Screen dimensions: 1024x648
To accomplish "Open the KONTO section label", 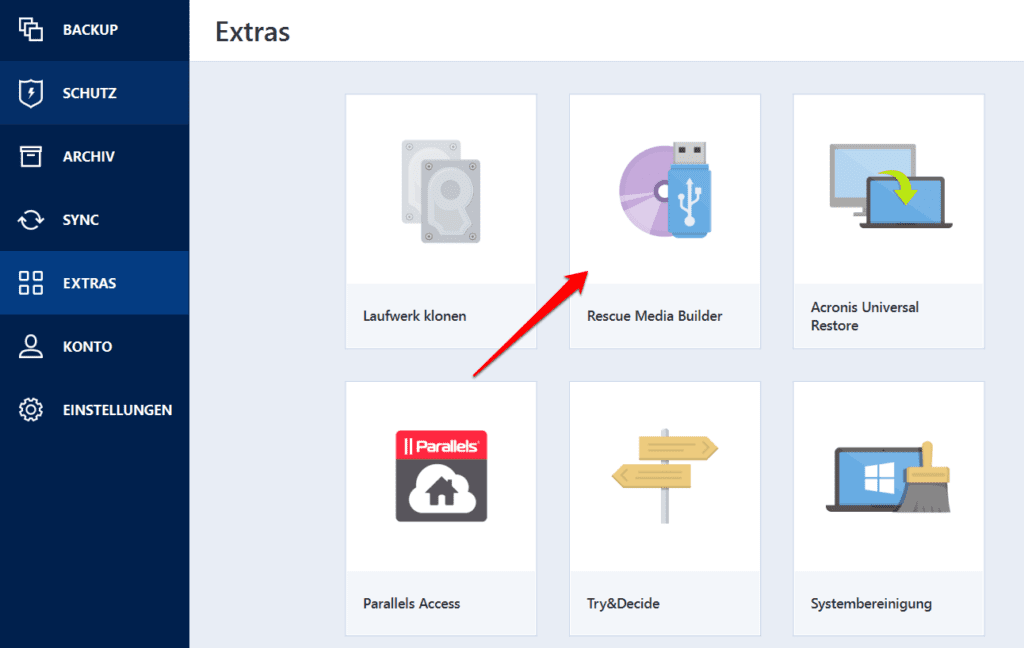I will point(88,347).
